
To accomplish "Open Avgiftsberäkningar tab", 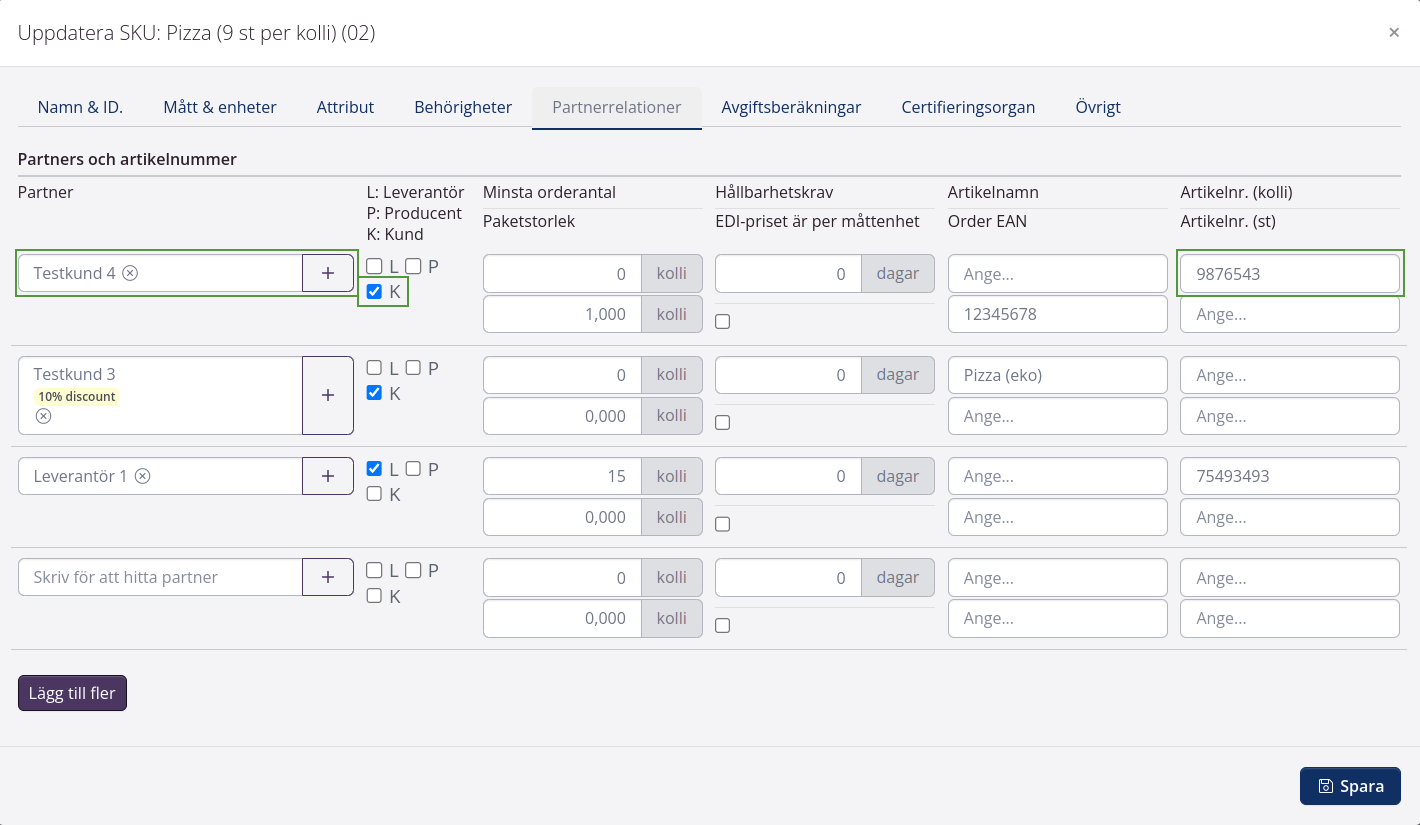I will pyautogui.click(x=791, y=107).
